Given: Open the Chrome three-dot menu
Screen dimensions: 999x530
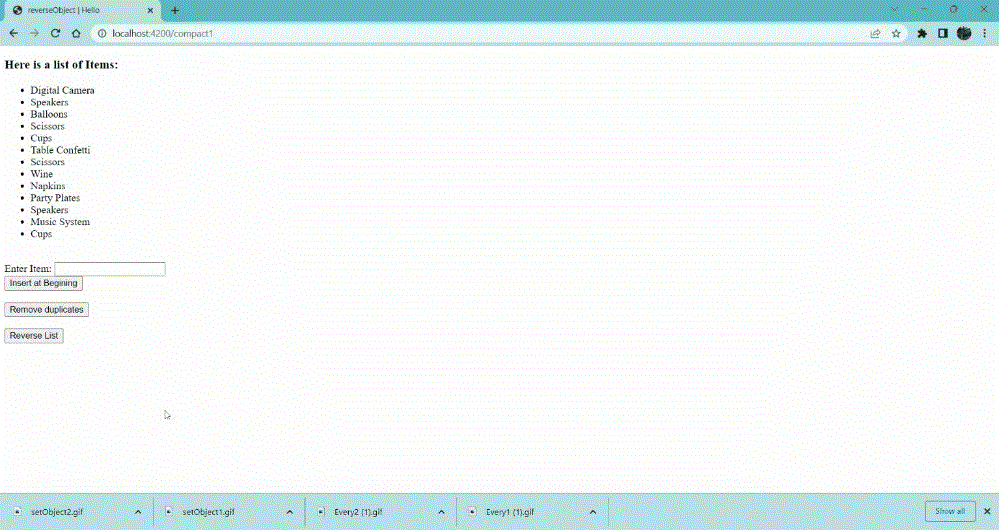Looking at the screenshot, I should (x=985, y=33).
